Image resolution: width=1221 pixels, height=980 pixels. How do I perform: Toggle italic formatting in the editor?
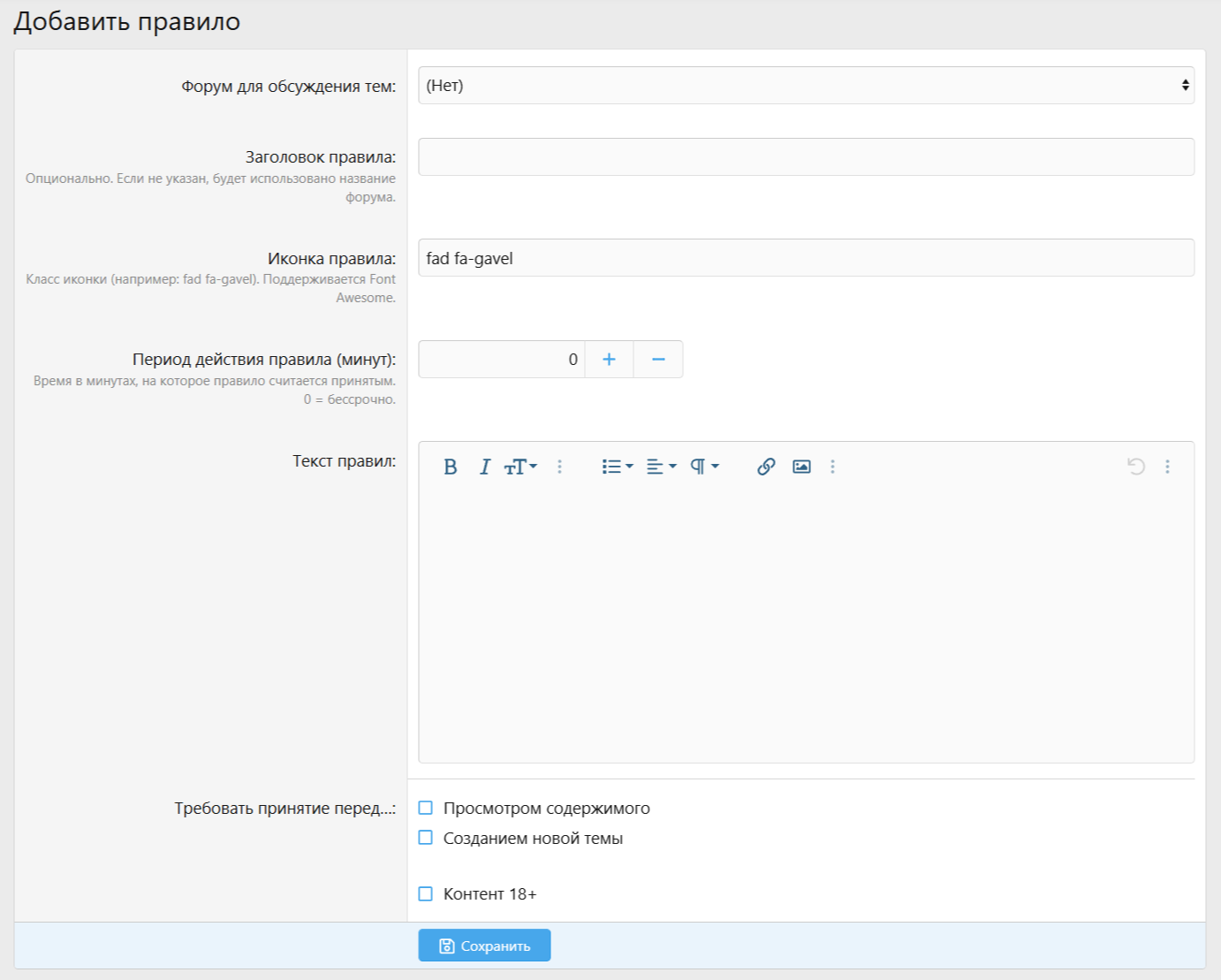click(x=484, y=467)
